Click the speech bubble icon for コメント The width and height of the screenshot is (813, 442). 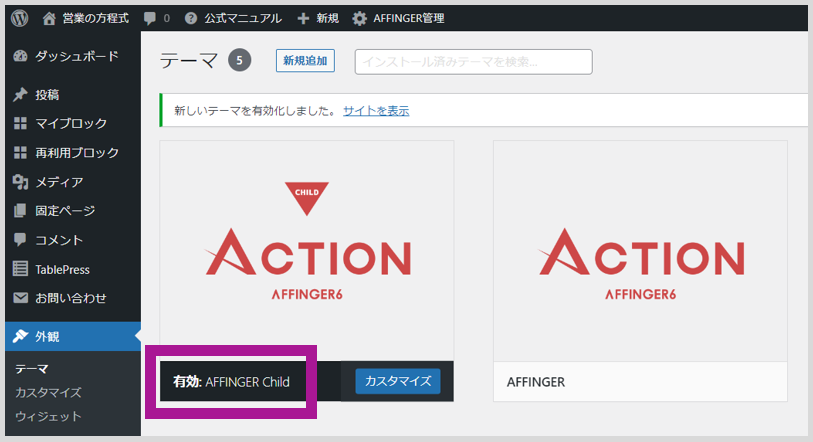[x=20, y=240]
